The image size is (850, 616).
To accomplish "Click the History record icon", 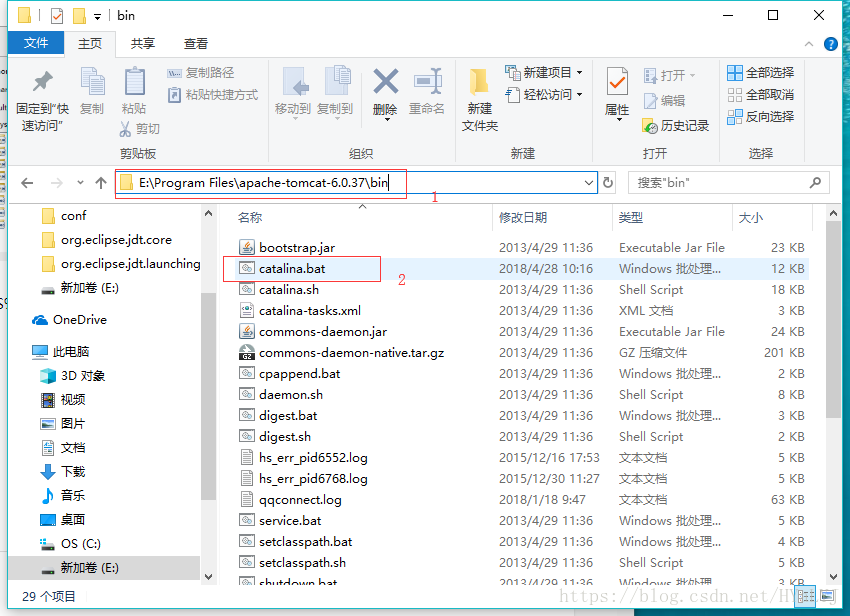I will point(649,126).
